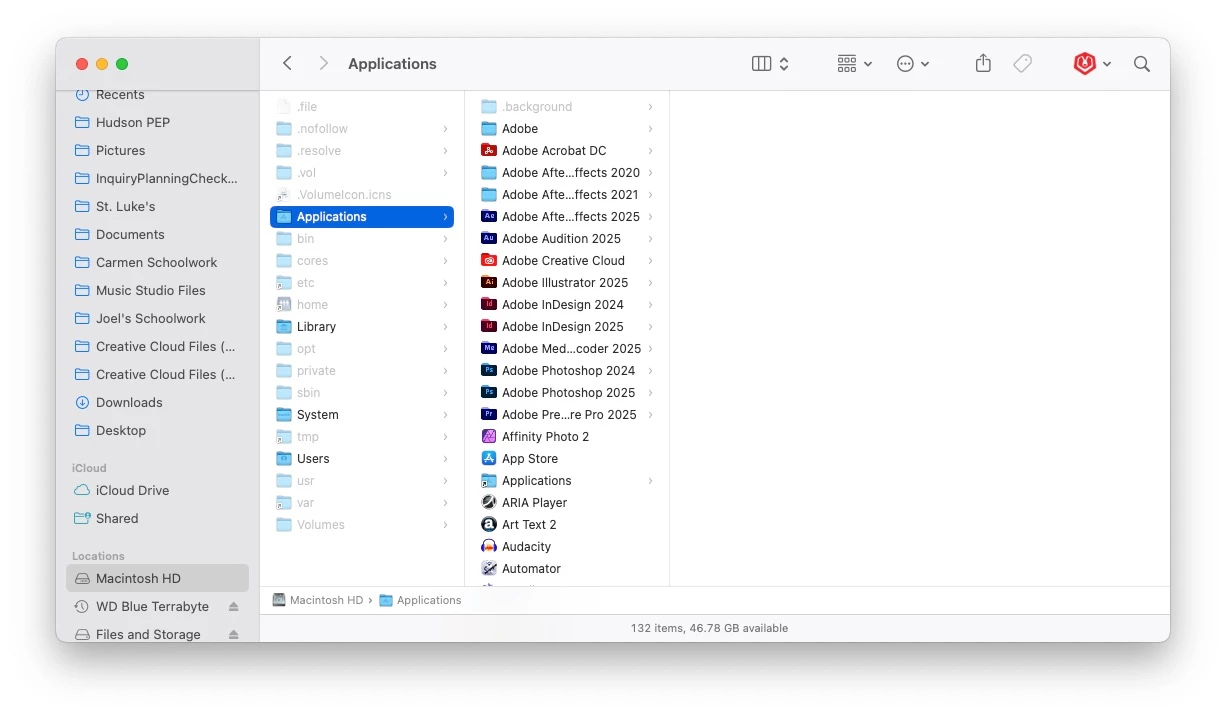Go back with the left chevron

287,63
